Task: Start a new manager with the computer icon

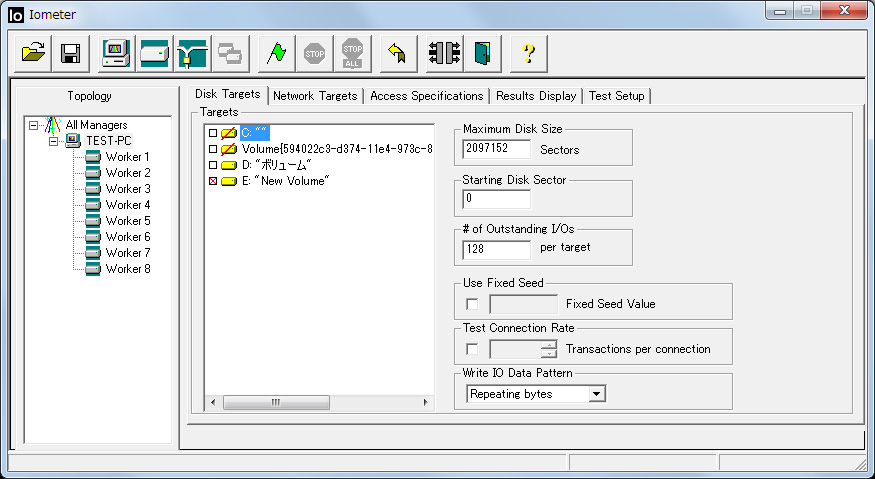Action: pyautogui.click(x=117, y=54)
